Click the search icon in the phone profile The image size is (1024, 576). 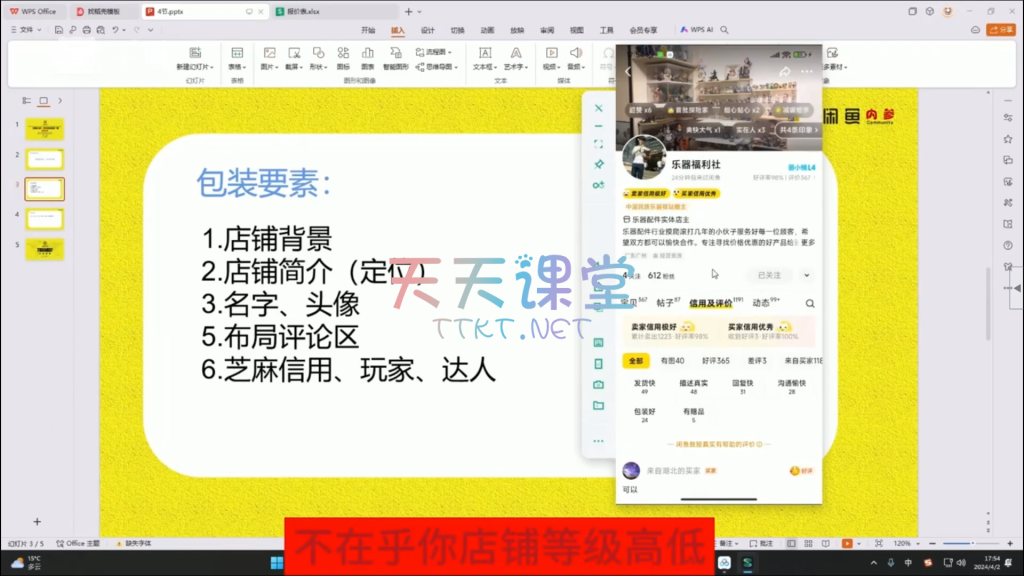(x=810, y=303)
